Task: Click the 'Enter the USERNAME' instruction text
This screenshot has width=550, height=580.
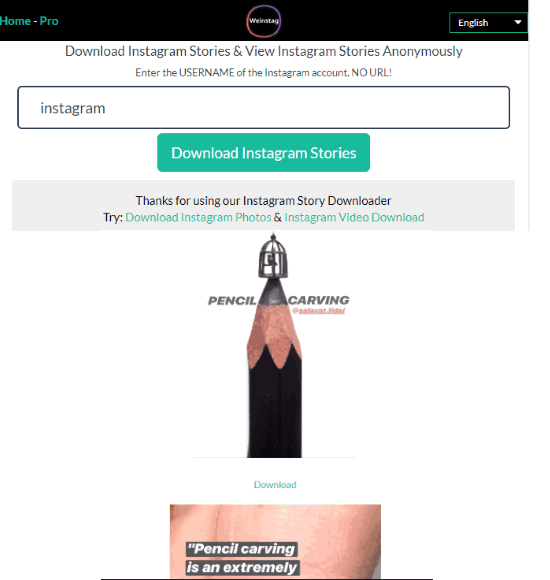Action: pyautogui.click(x=263, y=72)
